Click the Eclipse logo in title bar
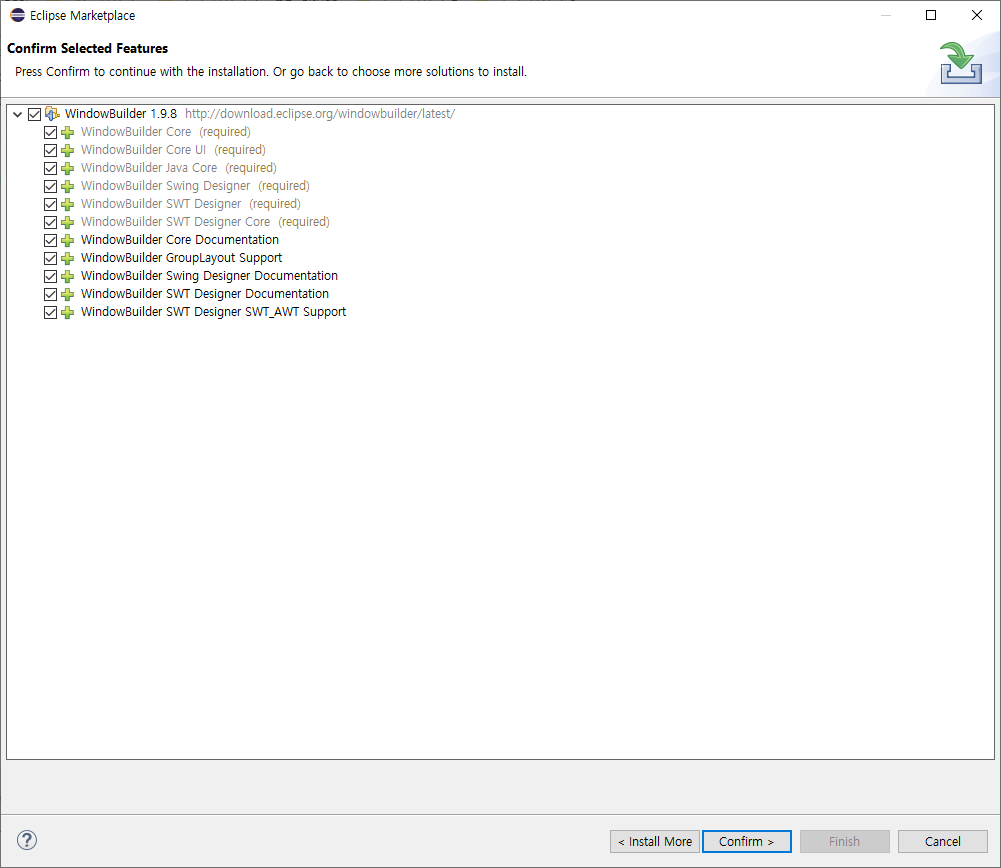Screen dimensions: 1001x868 (17, 15)
